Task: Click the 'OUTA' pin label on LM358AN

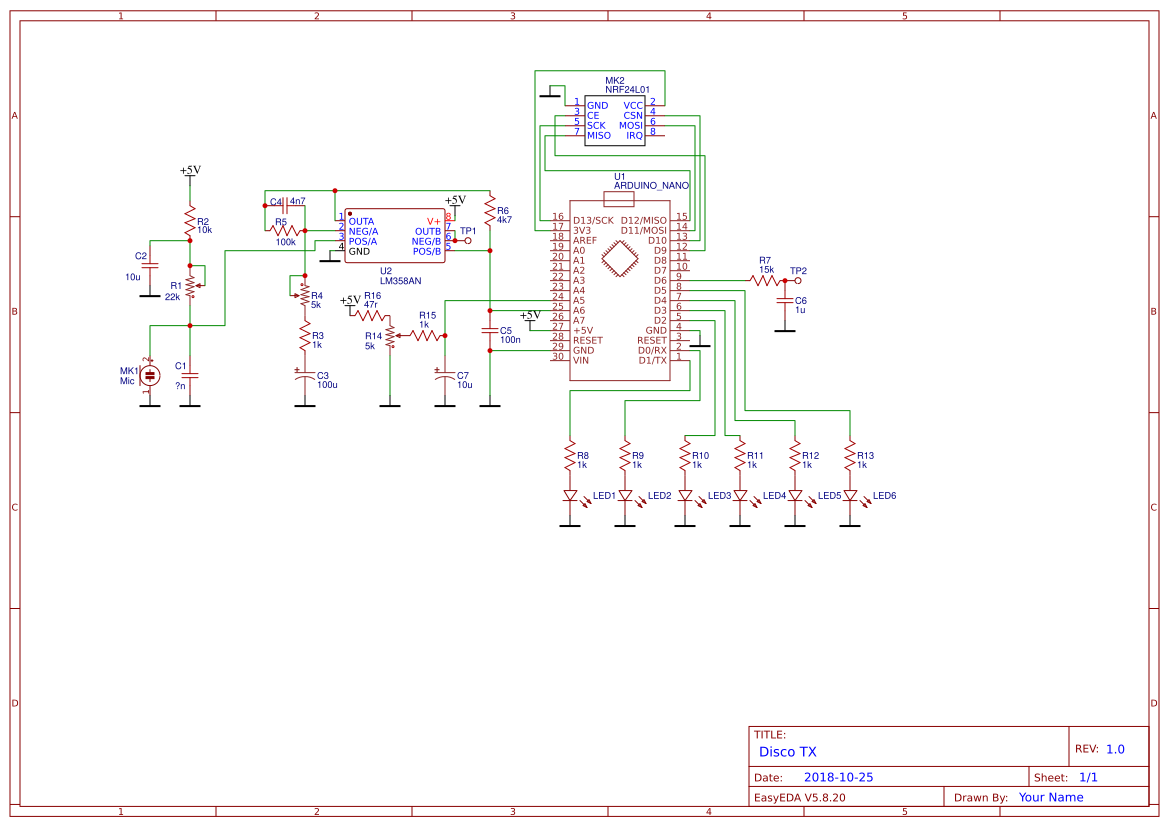Action: pyautogui.click(x=361, y=221)
